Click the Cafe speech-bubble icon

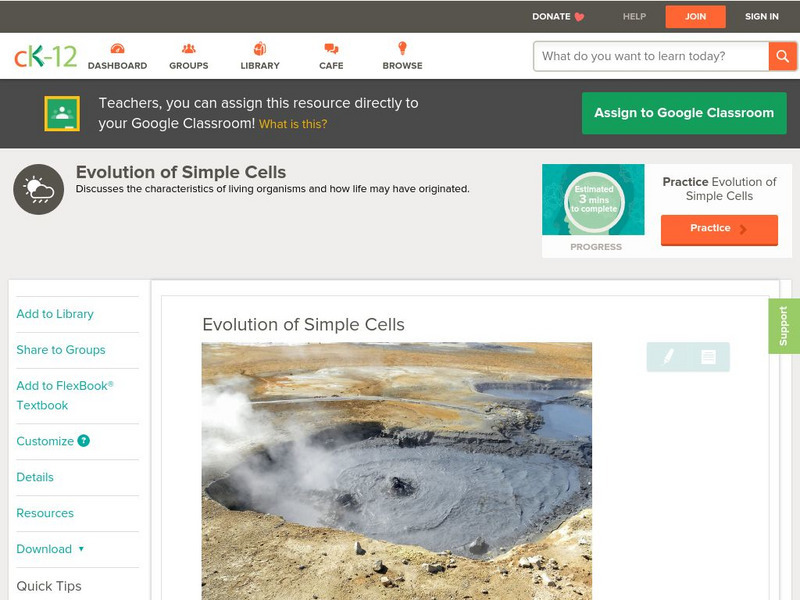click(330, 48)
